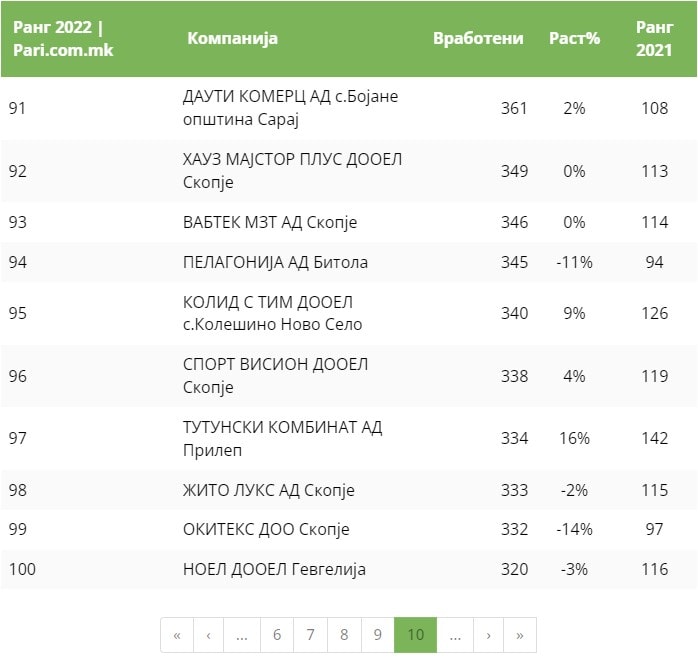Go to previous page with single-left arrow
Screen dimensions: 698x669
click(208, 635)
